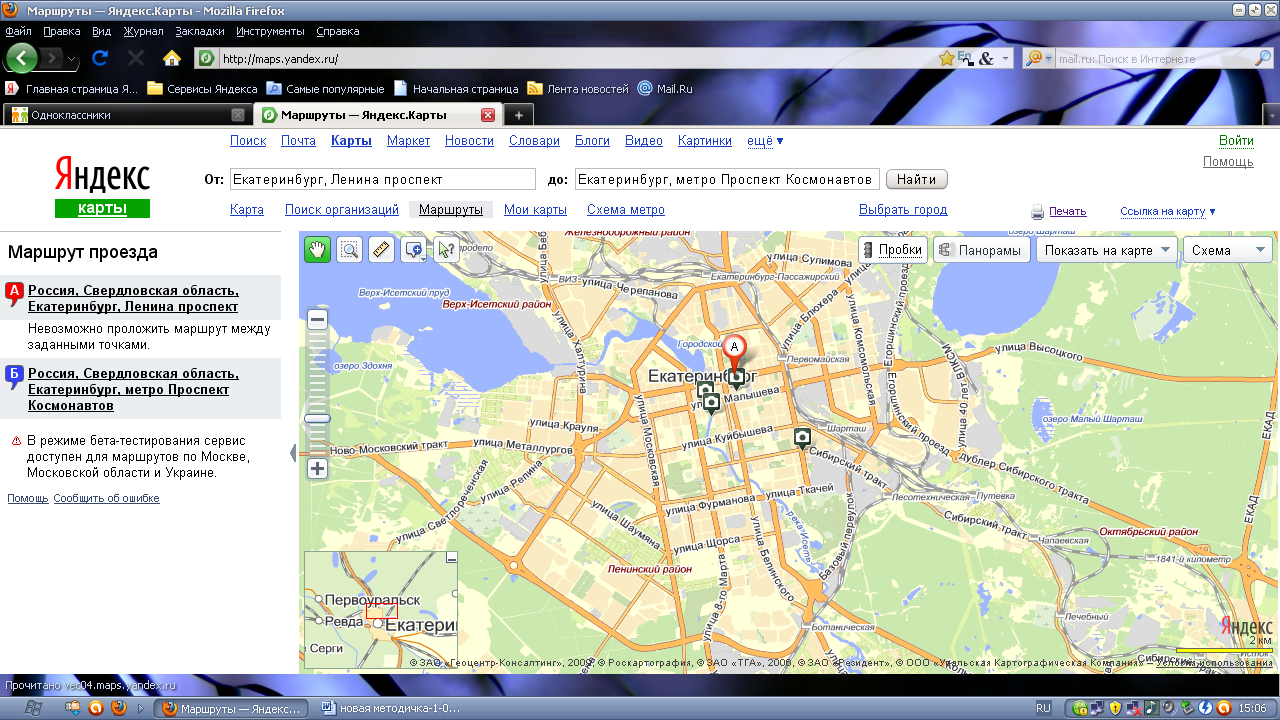The image size is (1280, 720).
Task: Open the search engine selector dropdown
Action: 1036,59
